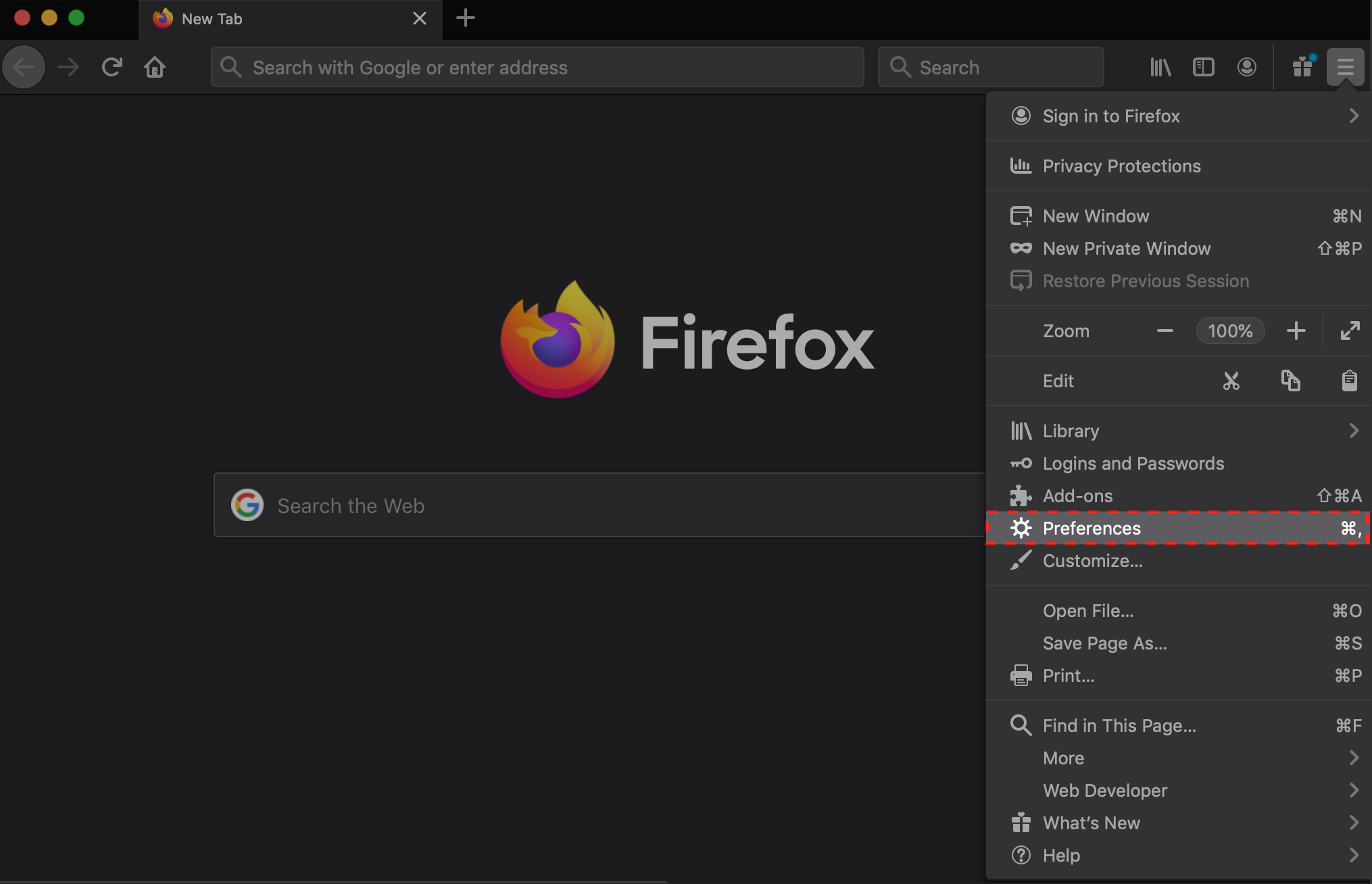Click the magnifier icon in toolbar Search box
The height and width of the screenshot is (884, 1372).
point(900,67)
